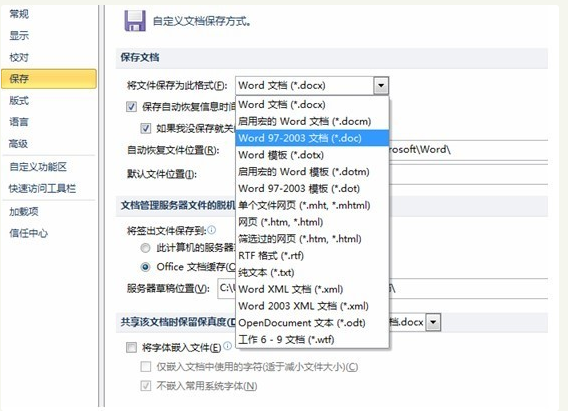The image size is (568, 411).
Task: Select OpenDocument 文本 (*.odt) option
Action: click(x=312, y=323)
